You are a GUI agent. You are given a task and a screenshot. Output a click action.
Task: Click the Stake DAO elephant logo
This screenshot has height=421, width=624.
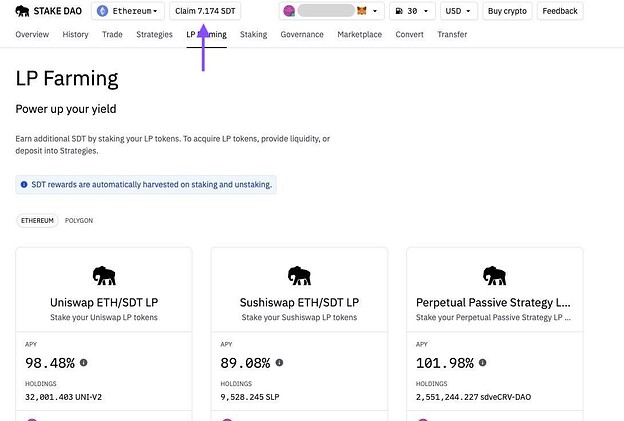[22, 11]
